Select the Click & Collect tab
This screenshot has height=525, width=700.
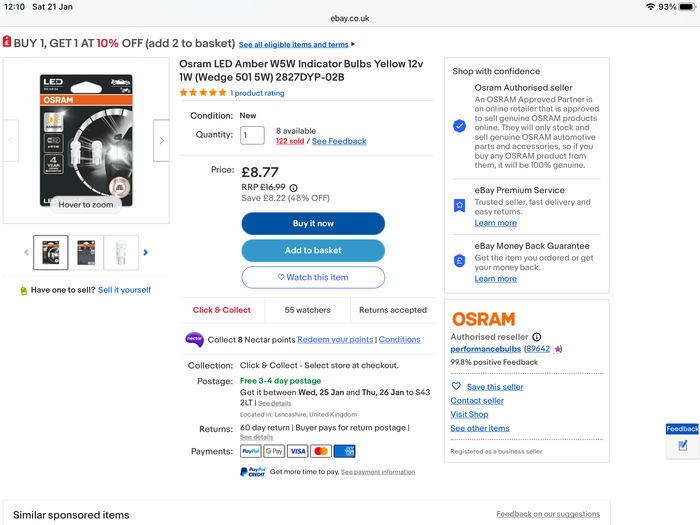pos(222,310)
